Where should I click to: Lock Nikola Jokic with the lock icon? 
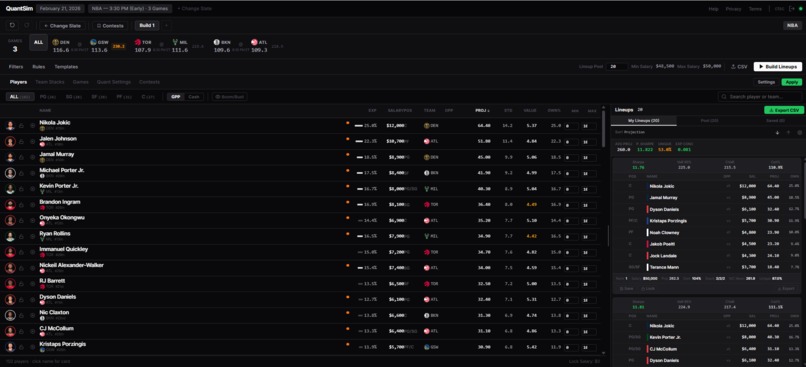(22, 125)
